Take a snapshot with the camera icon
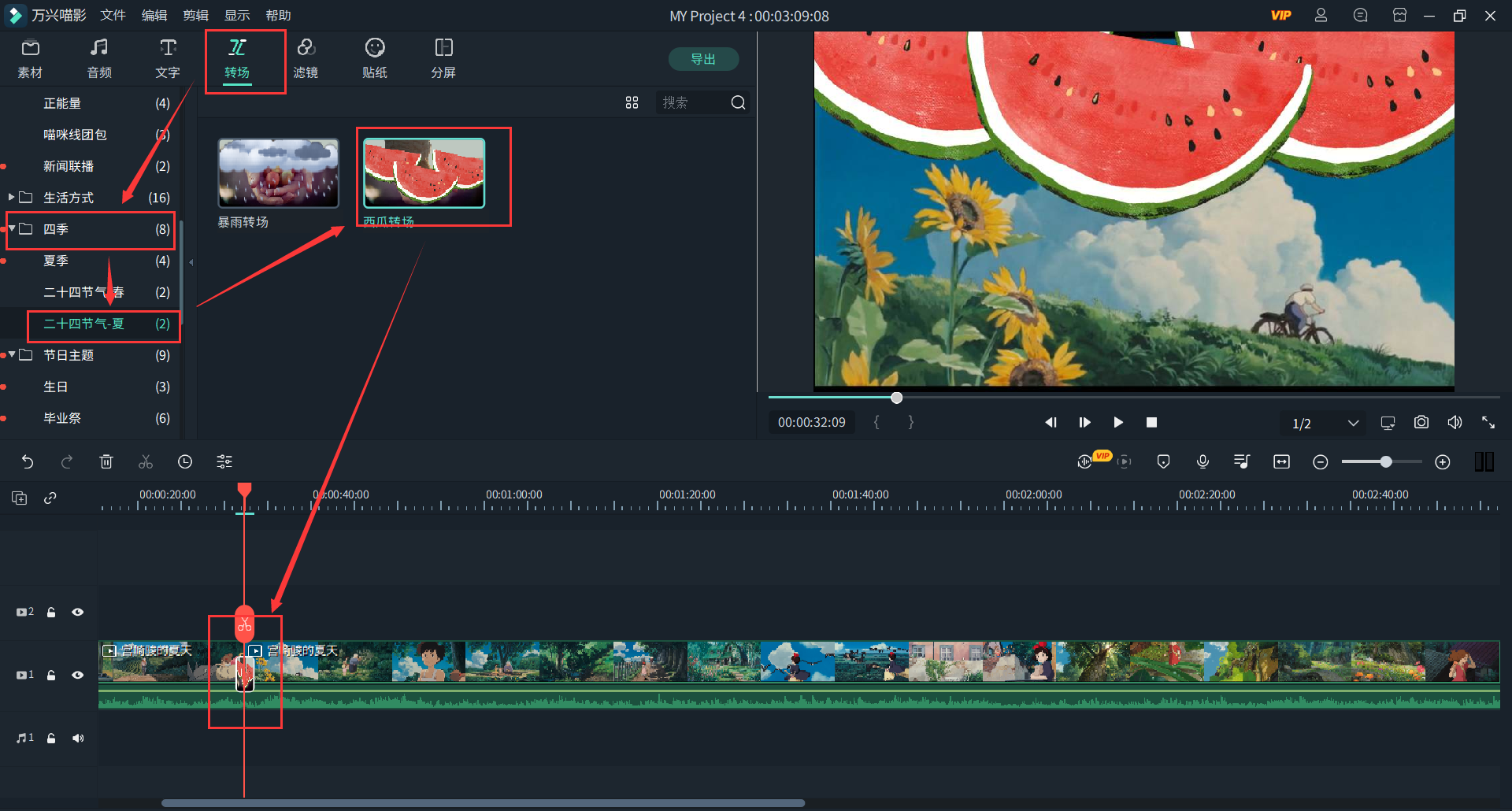Image resolution: width=1512 pixels, height=811 pixels. click(x=1421, y=423)
